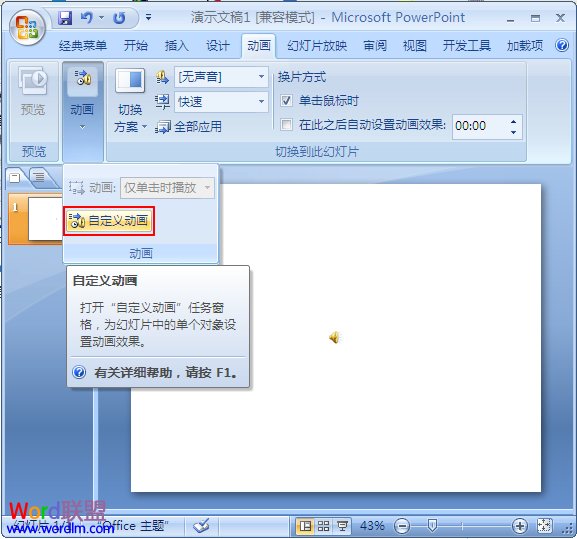Click the zoom slider handle
This screenshot has height=539, width=577.
[433, 525]
